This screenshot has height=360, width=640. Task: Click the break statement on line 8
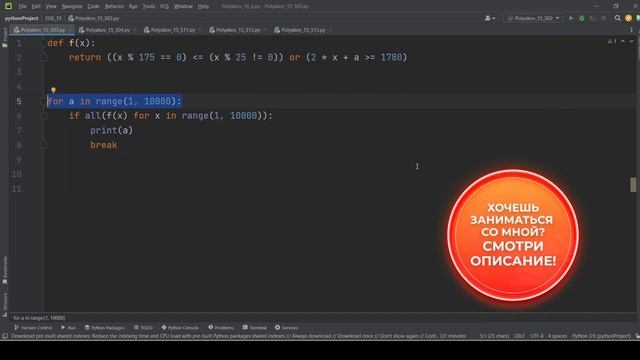point(104,145)
